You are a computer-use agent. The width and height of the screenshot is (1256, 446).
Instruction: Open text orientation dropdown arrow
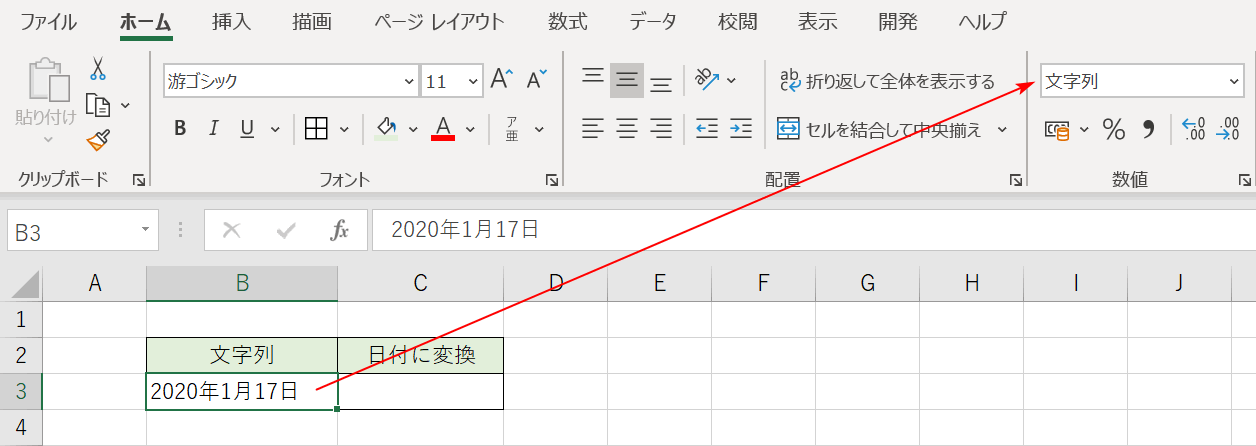(731, 80)
